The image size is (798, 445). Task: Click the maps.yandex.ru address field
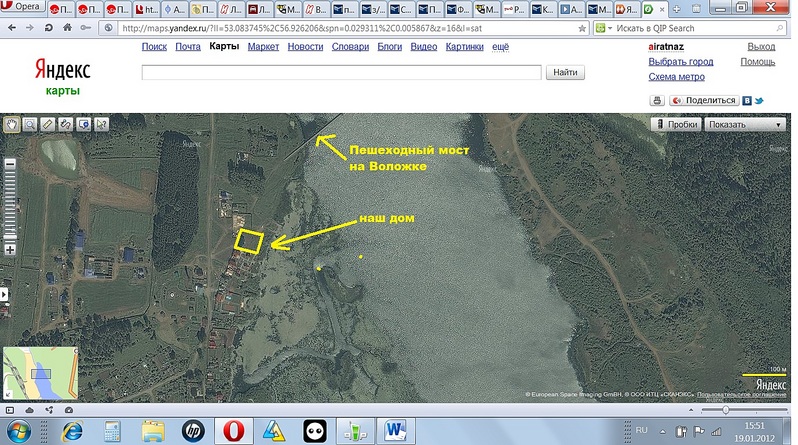click(x=346, y=29)
